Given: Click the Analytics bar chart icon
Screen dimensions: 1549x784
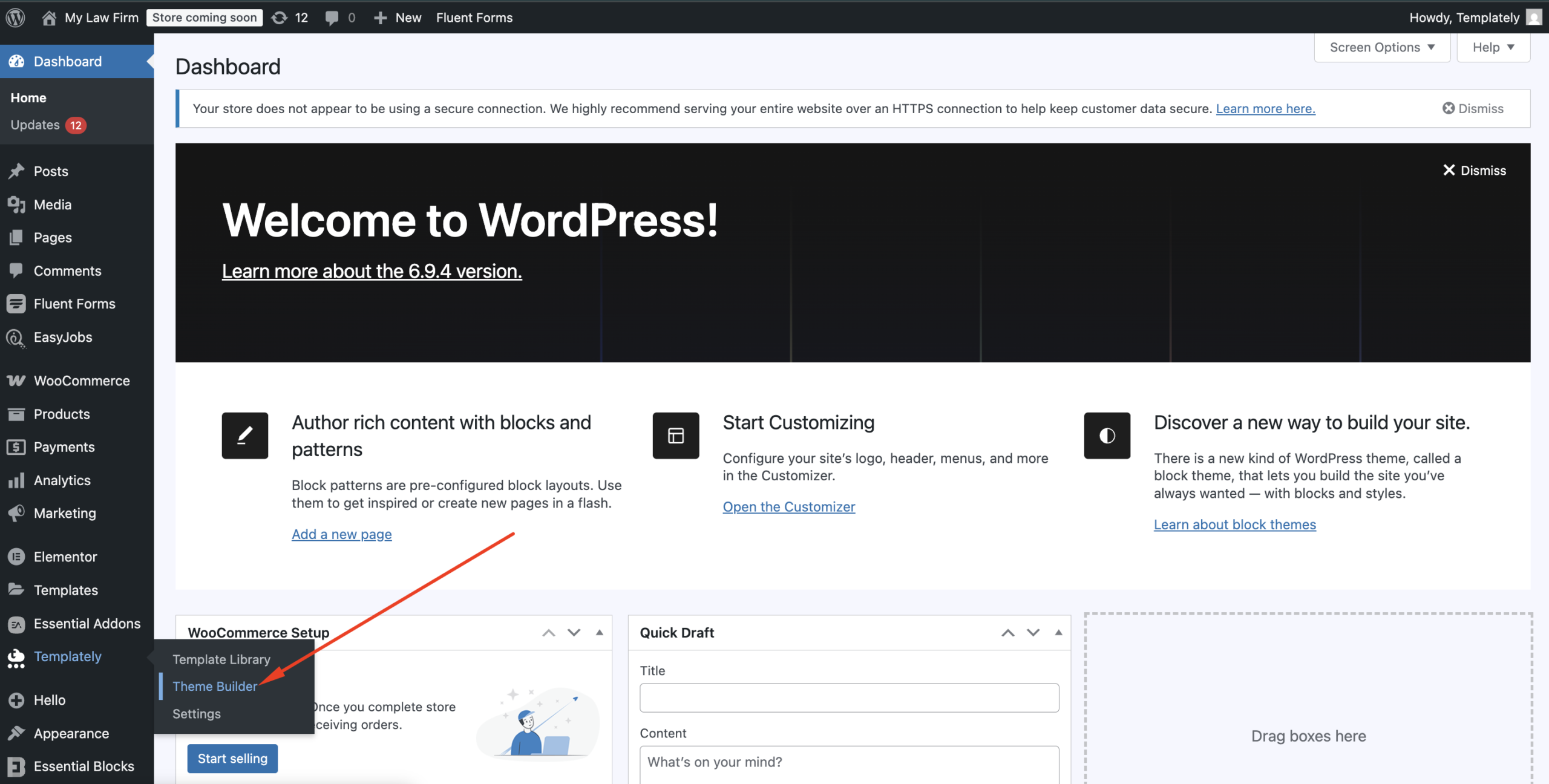Looking at the screenshot, I should point(16,480).
